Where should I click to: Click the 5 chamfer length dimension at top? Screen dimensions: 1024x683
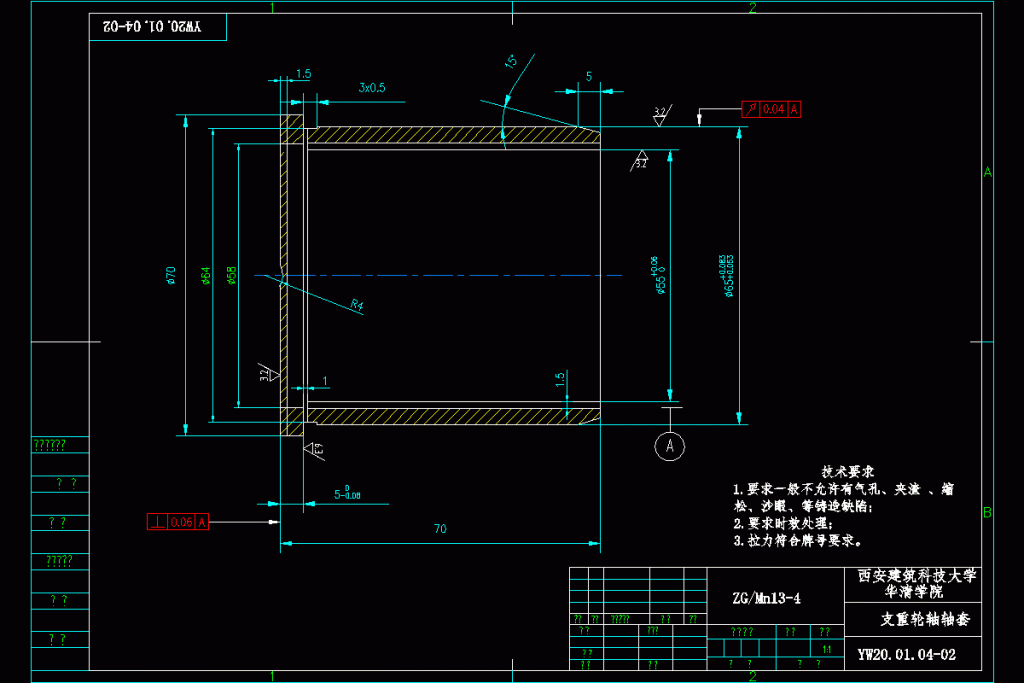coord(589,76)
